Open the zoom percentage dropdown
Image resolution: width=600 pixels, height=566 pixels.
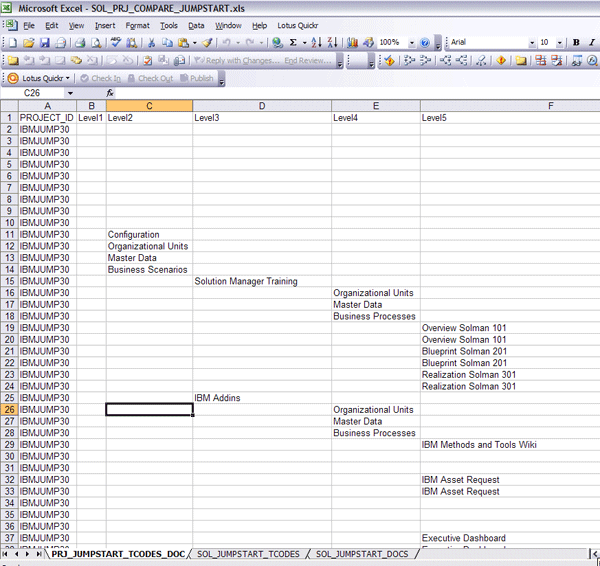coord(410,43)
